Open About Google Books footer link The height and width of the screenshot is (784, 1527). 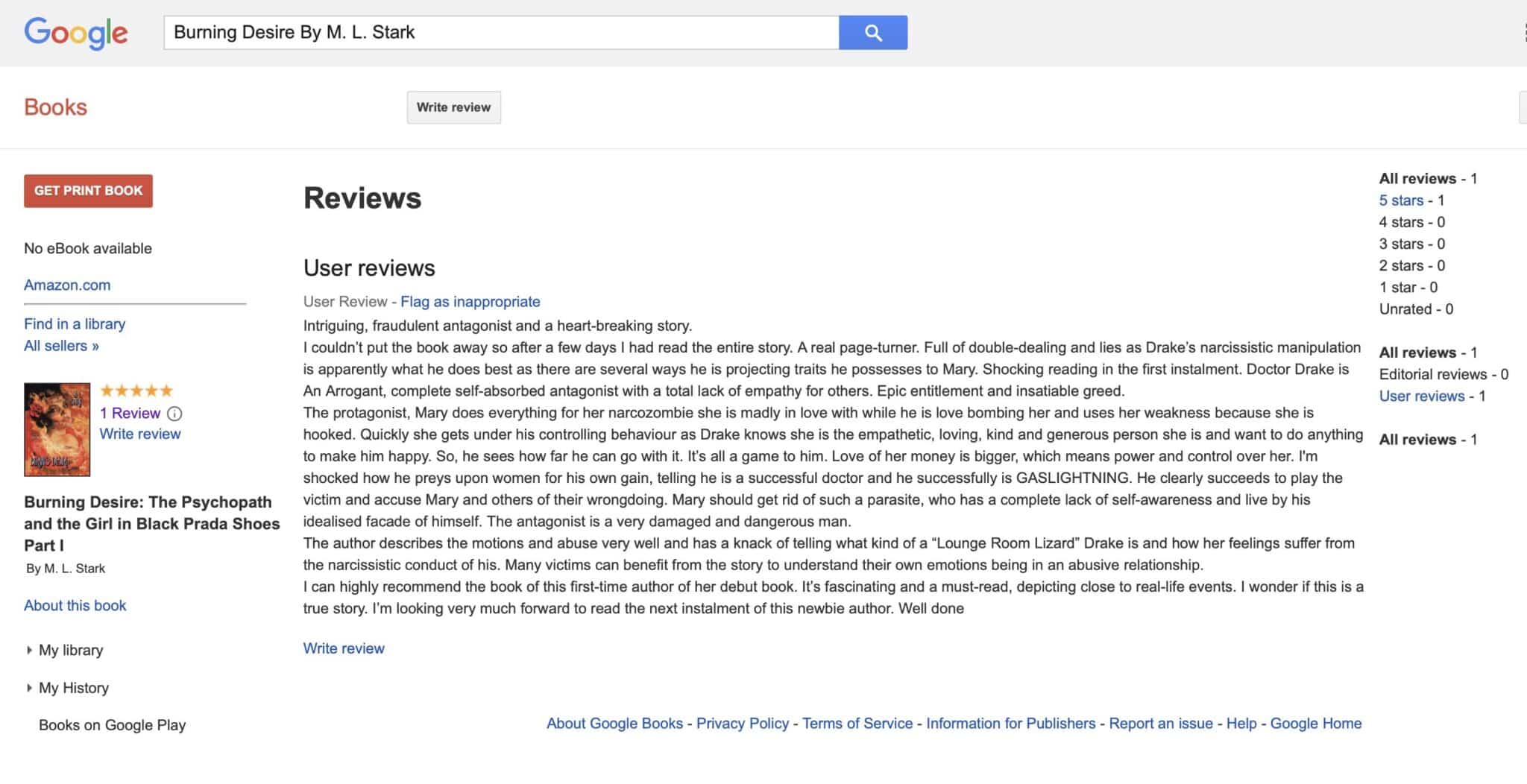[x=614, y=724]
